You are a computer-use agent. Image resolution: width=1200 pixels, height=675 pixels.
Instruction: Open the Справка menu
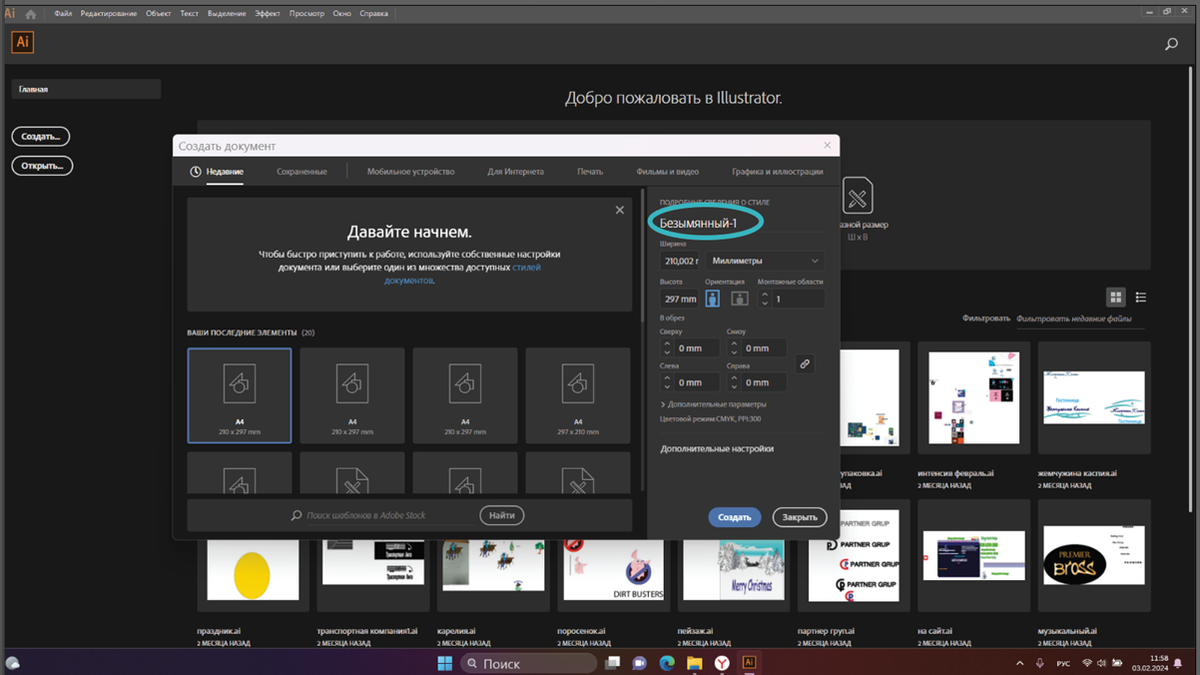[x=374, y=14]
